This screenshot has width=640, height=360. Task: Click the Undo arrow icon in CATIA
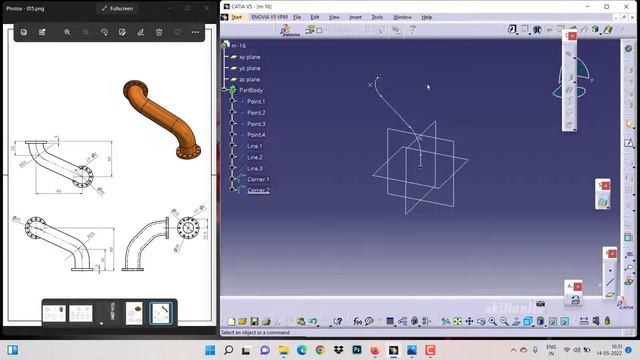click(312, 322)
